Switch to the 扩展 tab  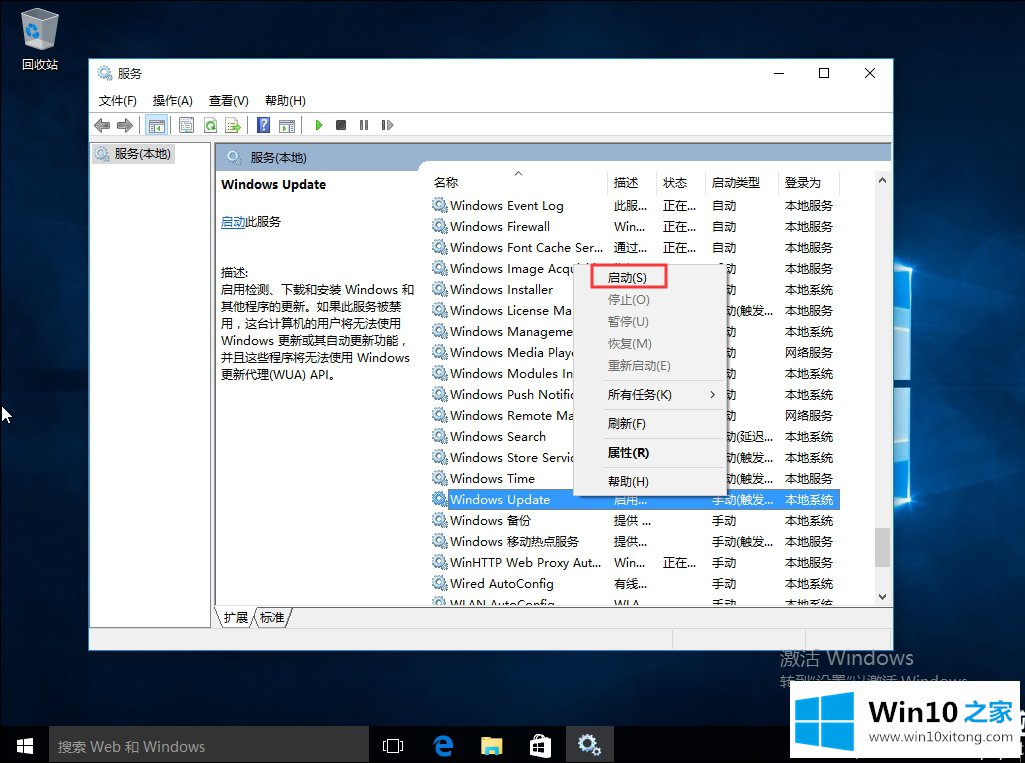[x=235, y=617]
